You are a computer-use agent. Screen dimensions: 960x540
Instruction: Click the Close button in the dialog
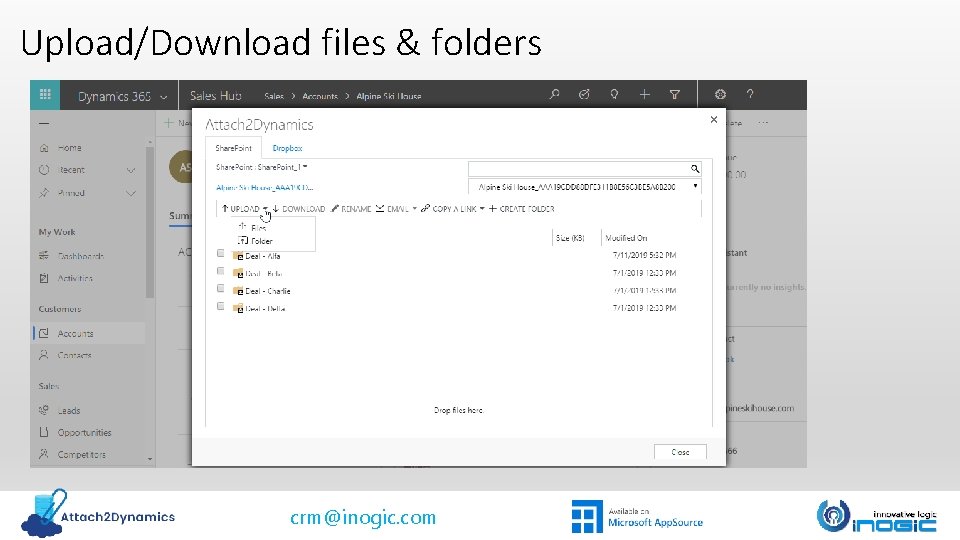click(680, 452)
